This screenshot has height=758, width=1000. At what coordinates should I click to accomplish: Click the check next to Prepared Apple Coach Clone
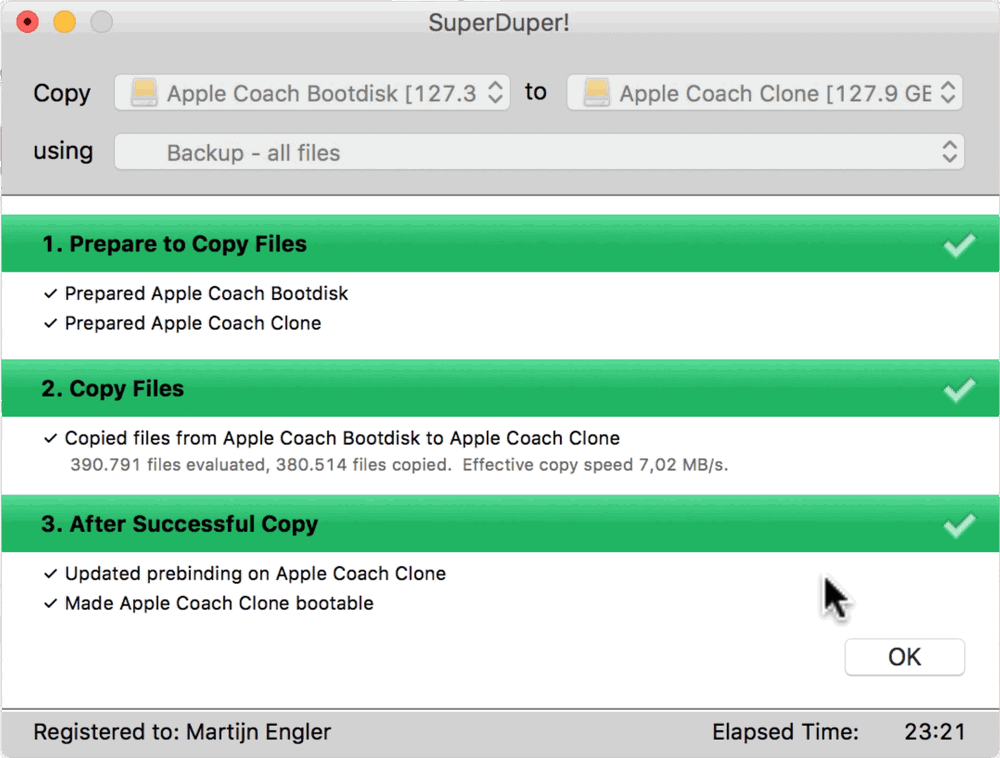coord(50,323)
